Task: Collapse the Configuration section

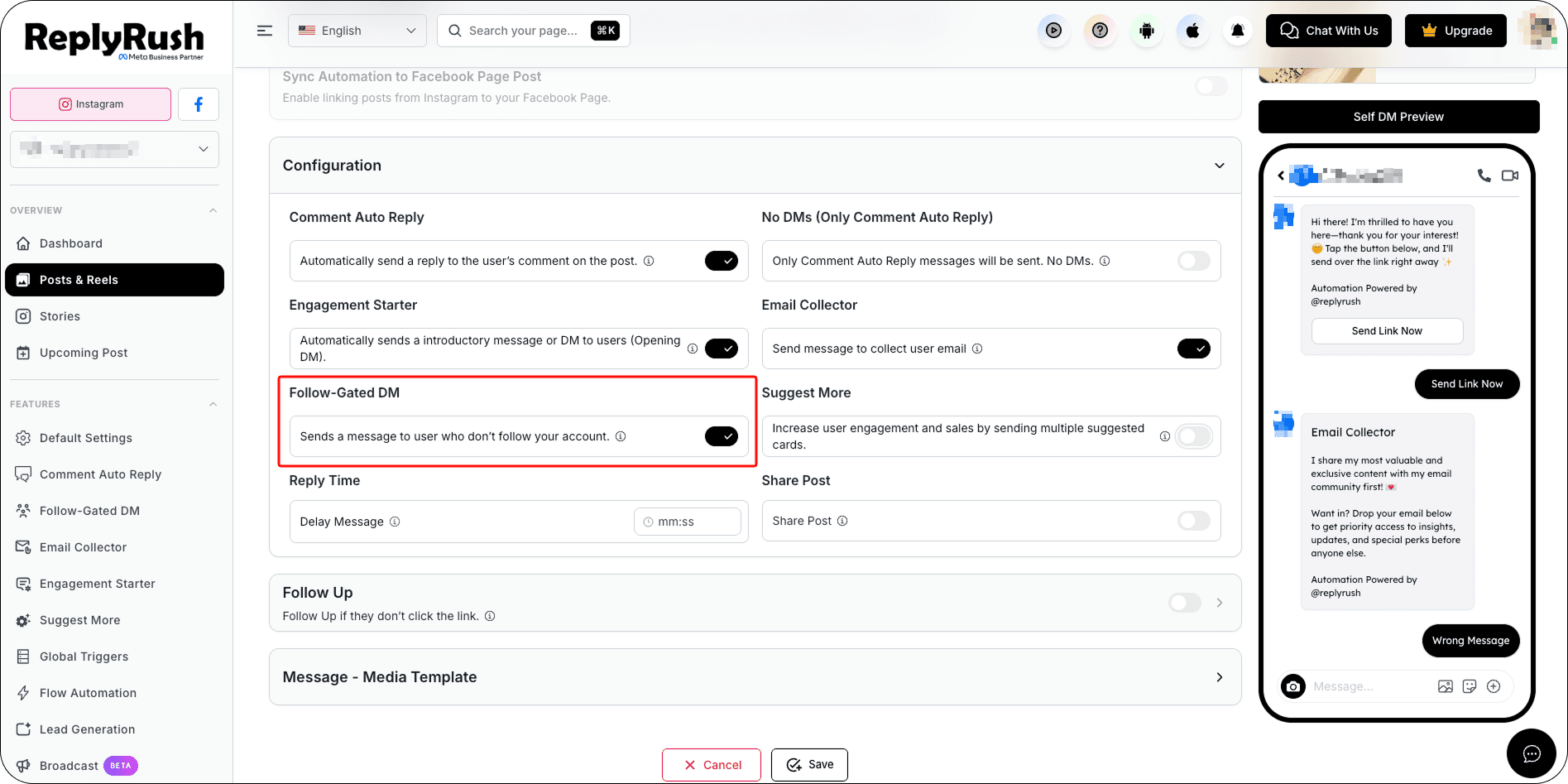Action: coord(1220,166)
